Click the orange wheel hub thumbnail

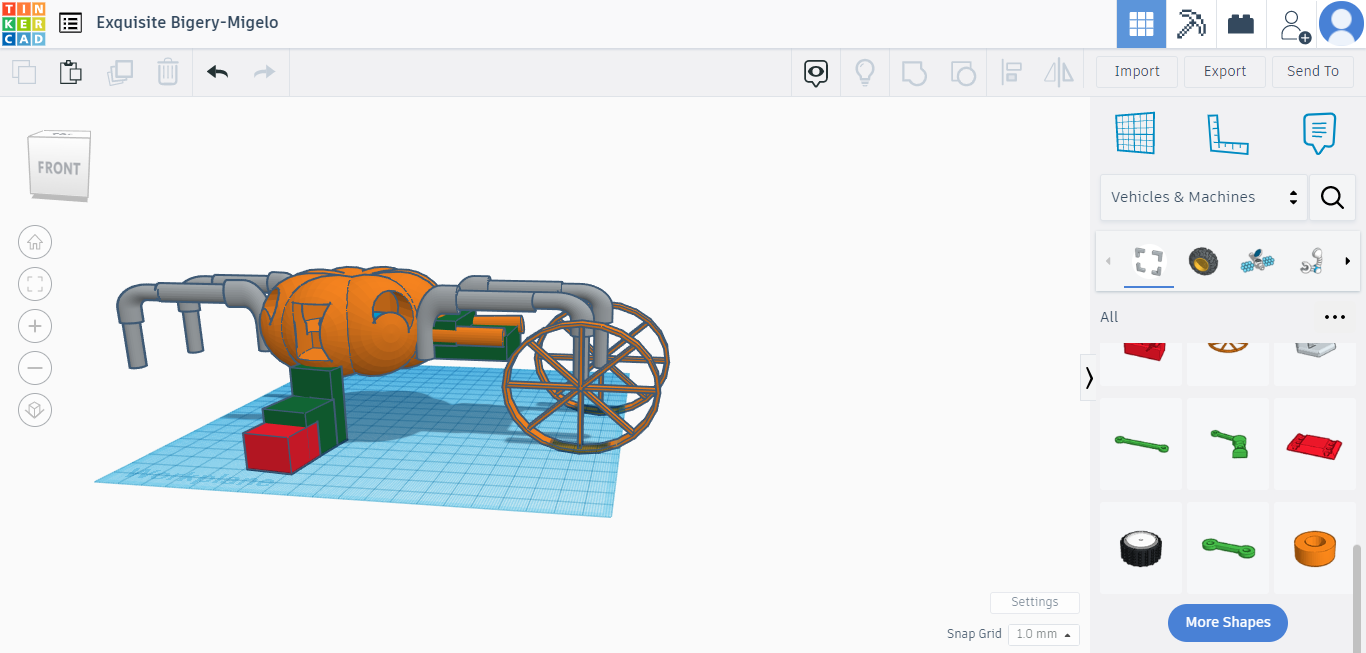1314,548
